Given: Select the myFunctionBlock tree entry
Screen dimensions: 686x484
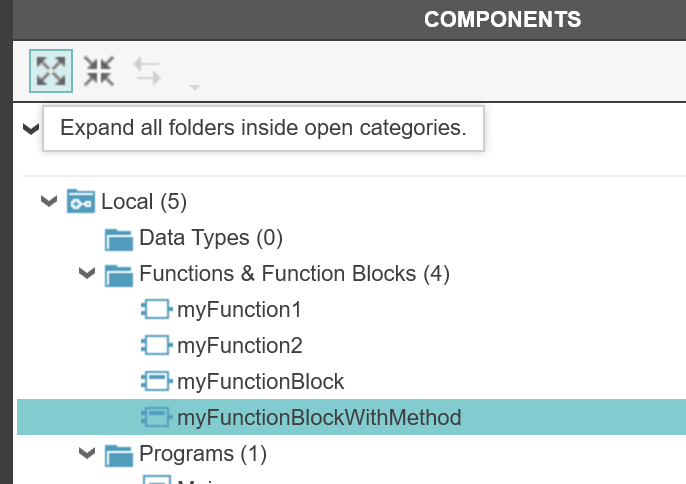Looking at the screenshot, I should tap(260, 382).
